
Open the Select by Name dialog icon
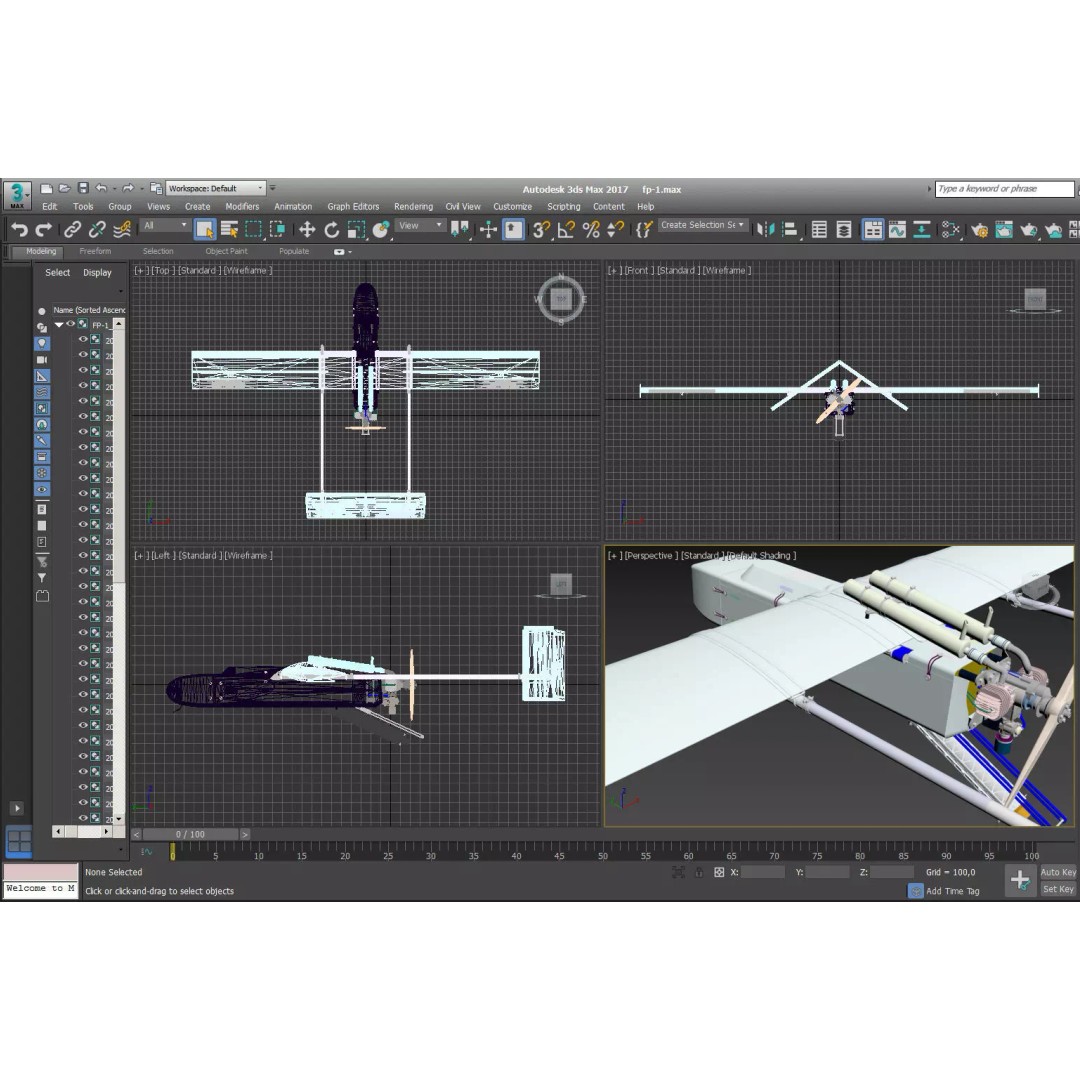[230, 228]
